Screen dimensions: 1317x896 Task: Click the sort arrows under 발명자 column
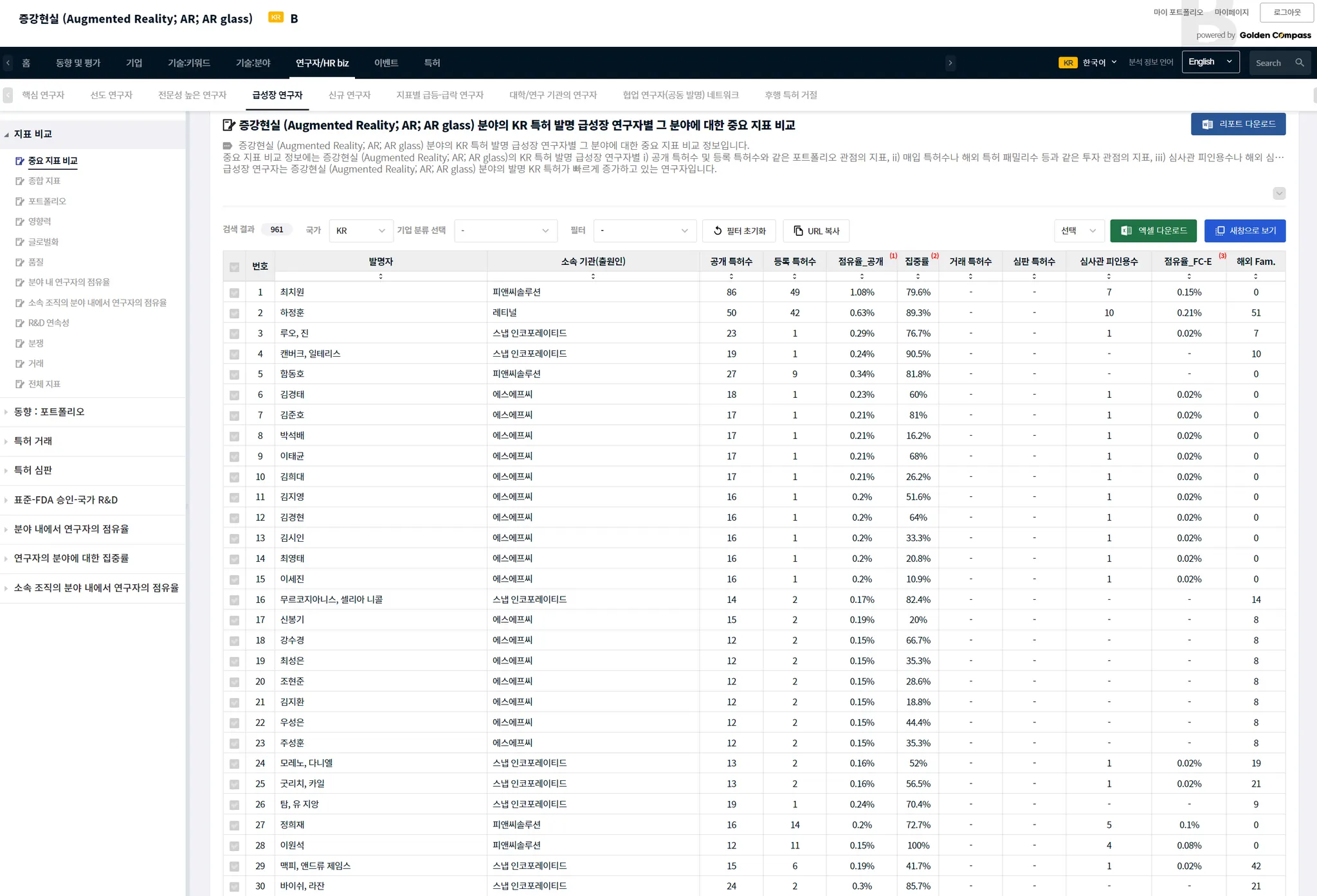click(x=381, y=276)
